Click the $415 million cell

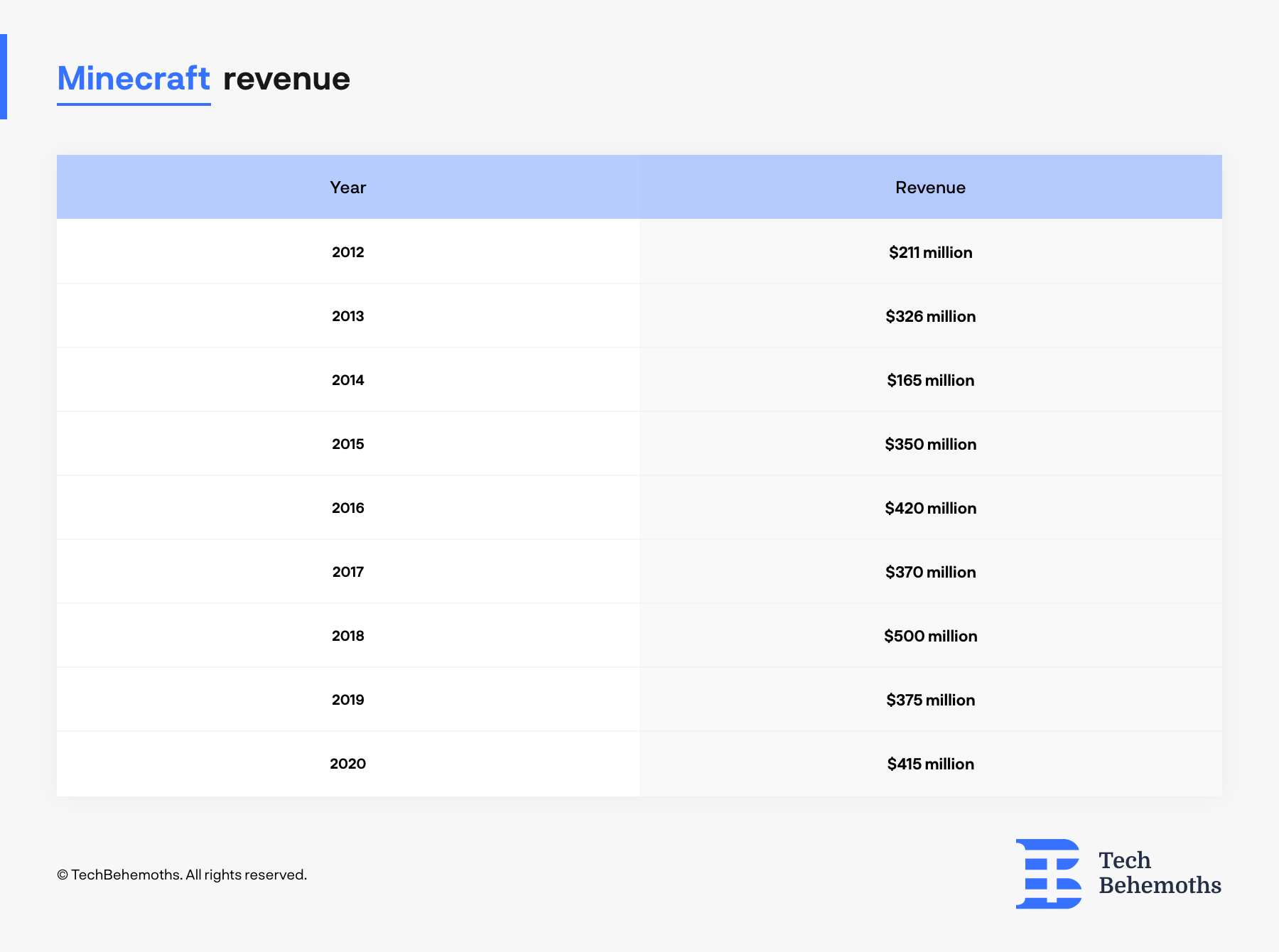[x=931, y=764]
